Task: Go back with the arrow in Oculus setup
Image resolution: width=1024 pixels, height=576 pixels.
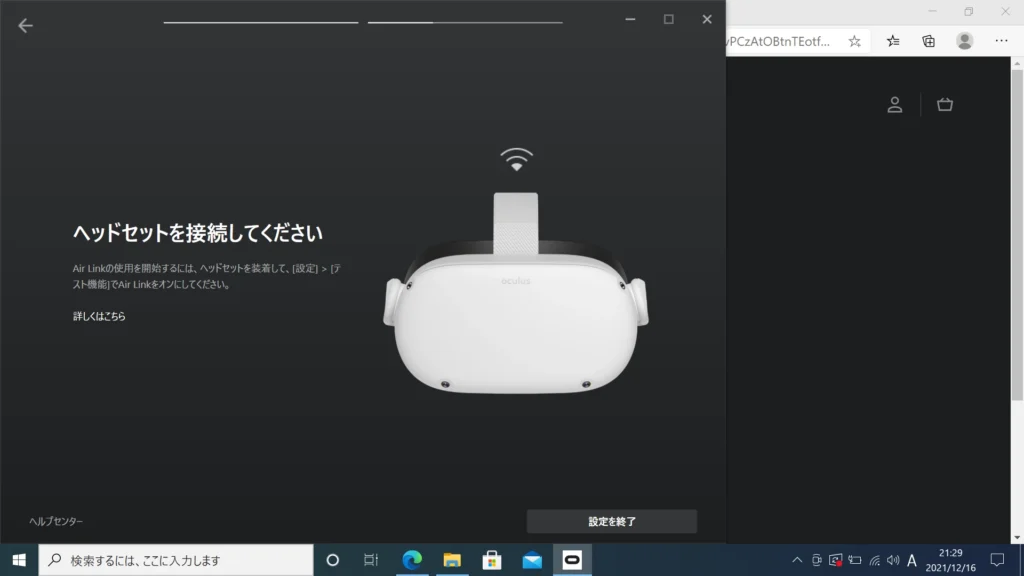Action: 25,25
